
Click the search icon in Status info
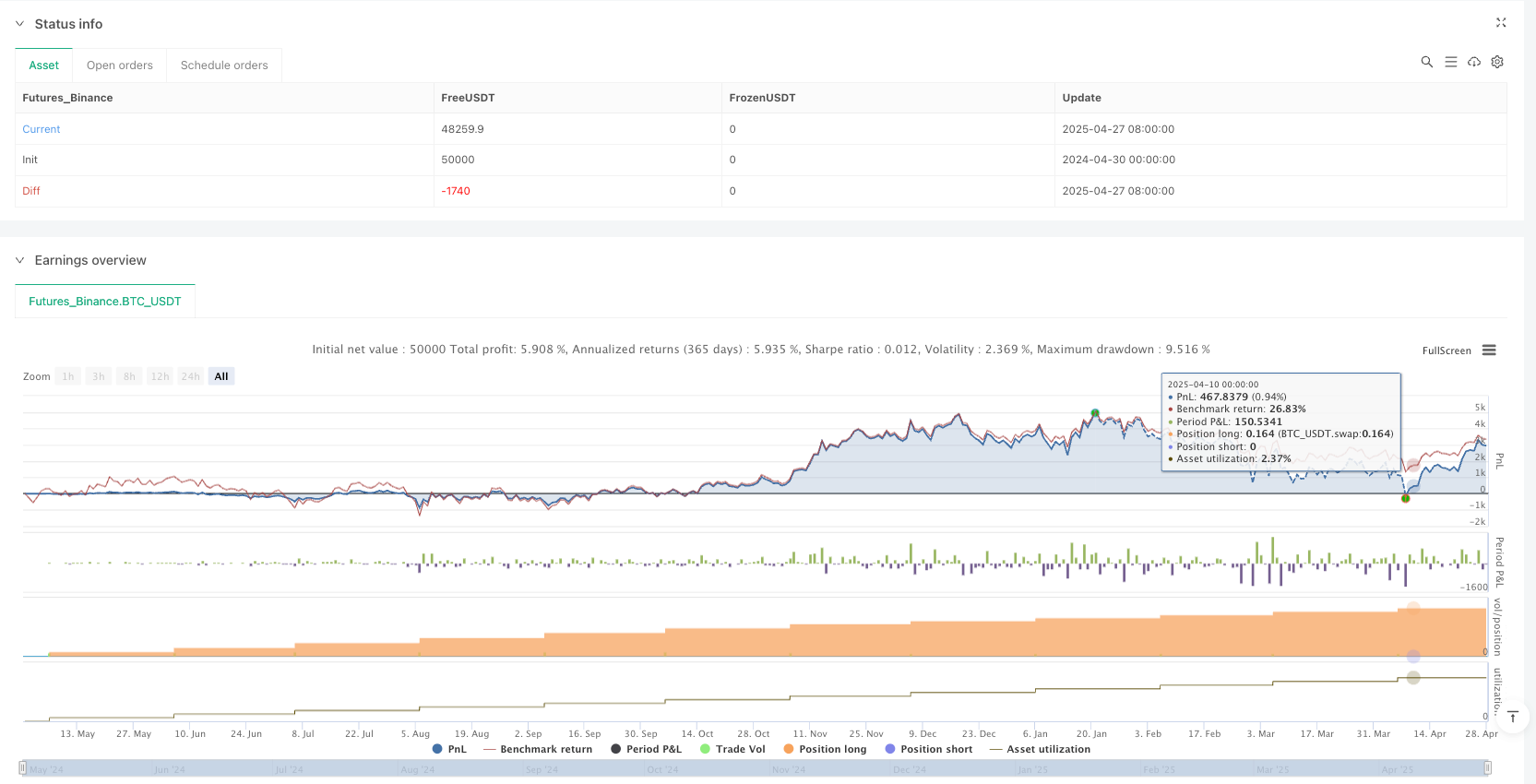click(1426, 62)
